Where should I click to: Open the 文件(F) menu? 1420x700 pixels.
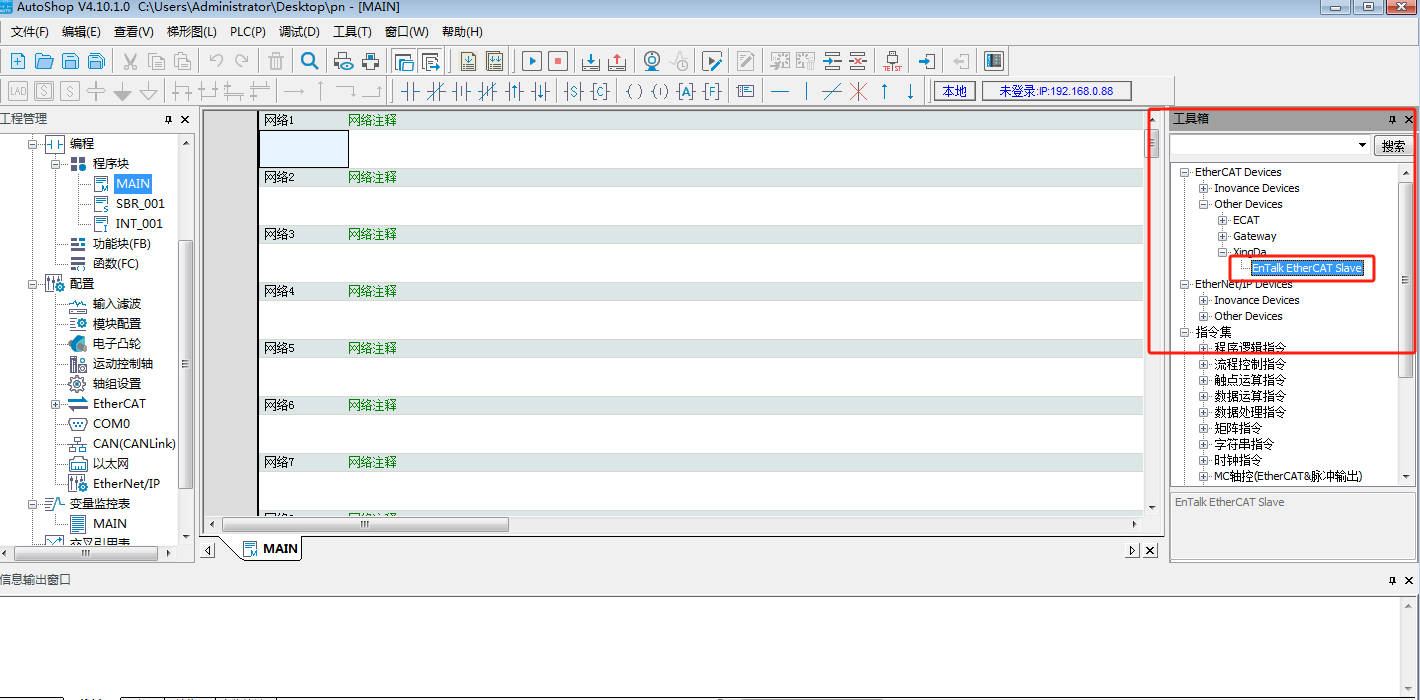pos(30,32)
